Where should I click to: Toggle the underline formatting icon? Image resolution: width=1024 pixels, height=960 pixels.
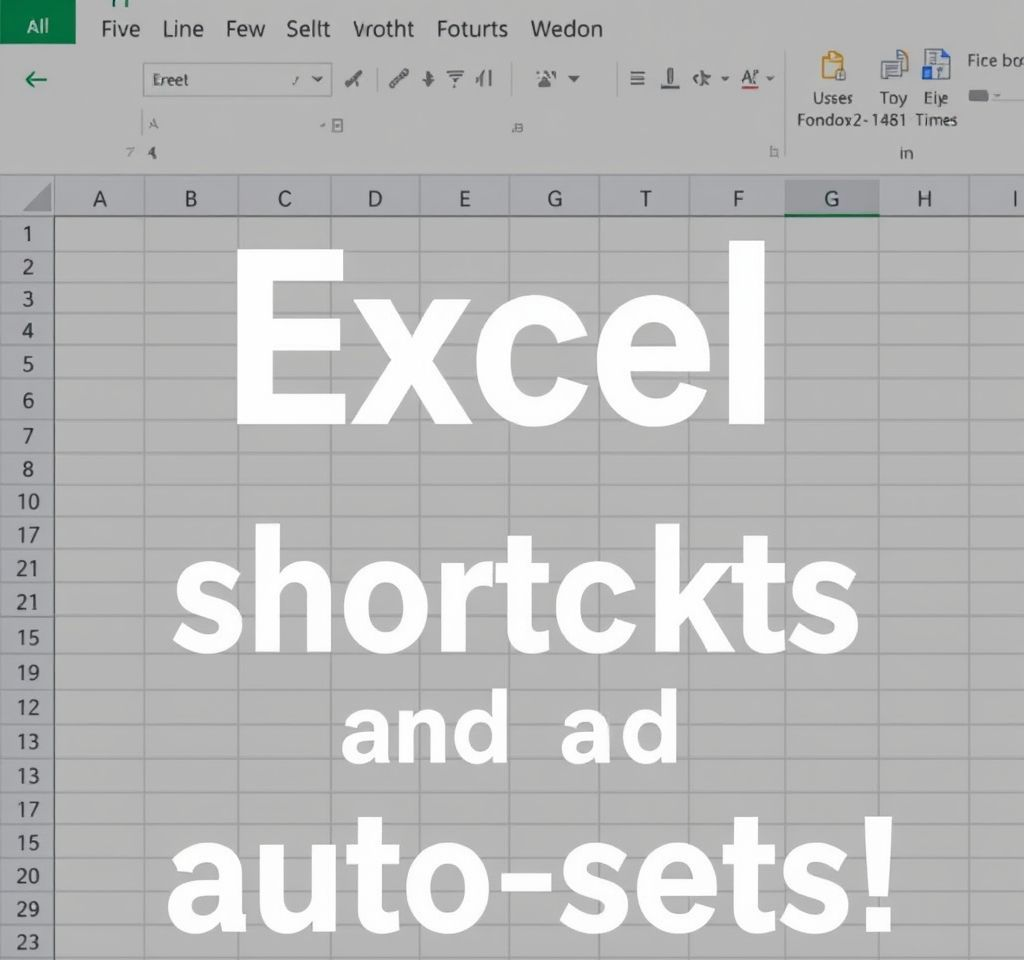[669, 79]
